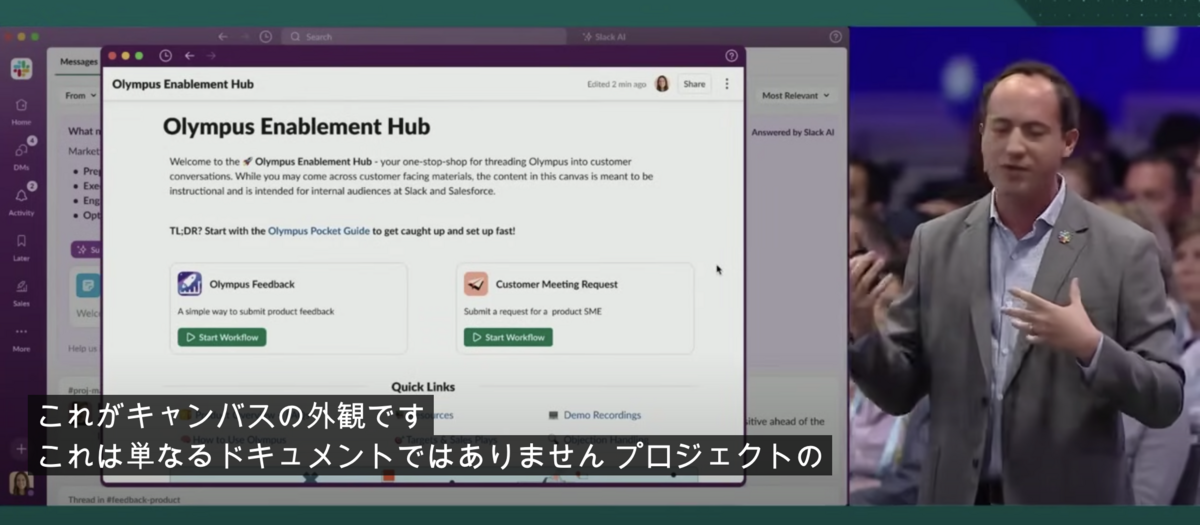Click the Olympus Feedback workflow icon
The height and width of the screenshot is (525, 1200).
pos(190,284)
